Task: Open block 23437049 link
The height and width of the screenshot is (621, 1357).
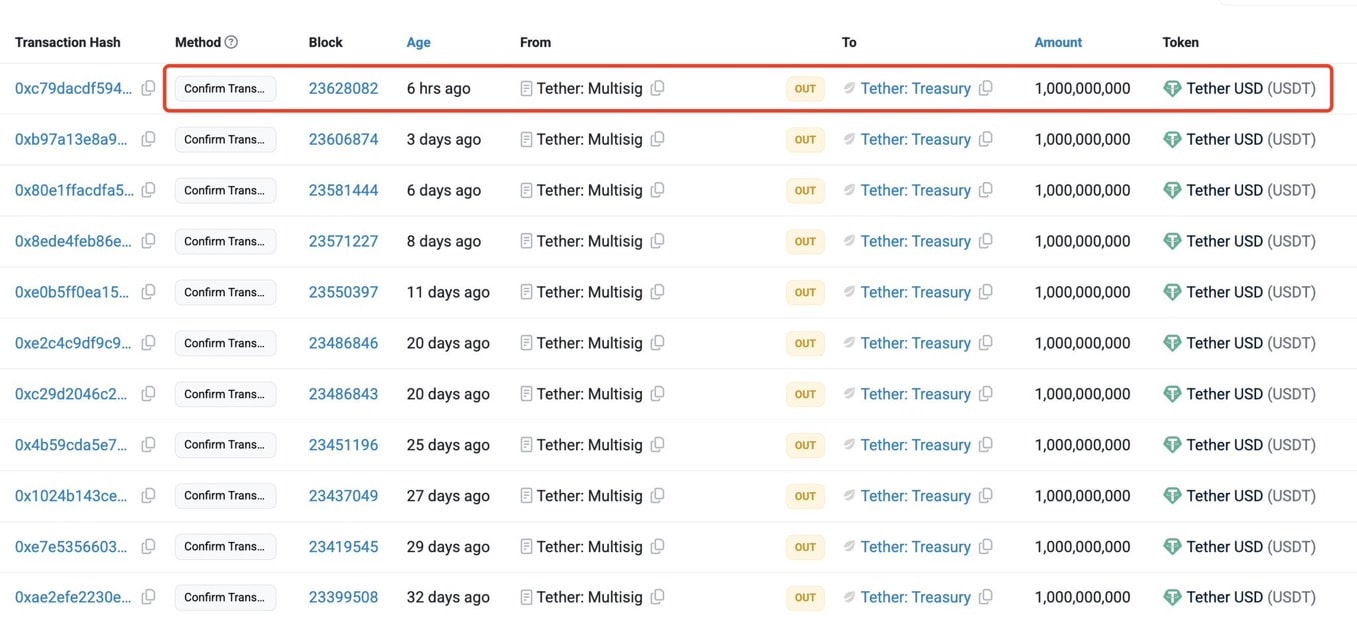Action: (x=343, y=496)
